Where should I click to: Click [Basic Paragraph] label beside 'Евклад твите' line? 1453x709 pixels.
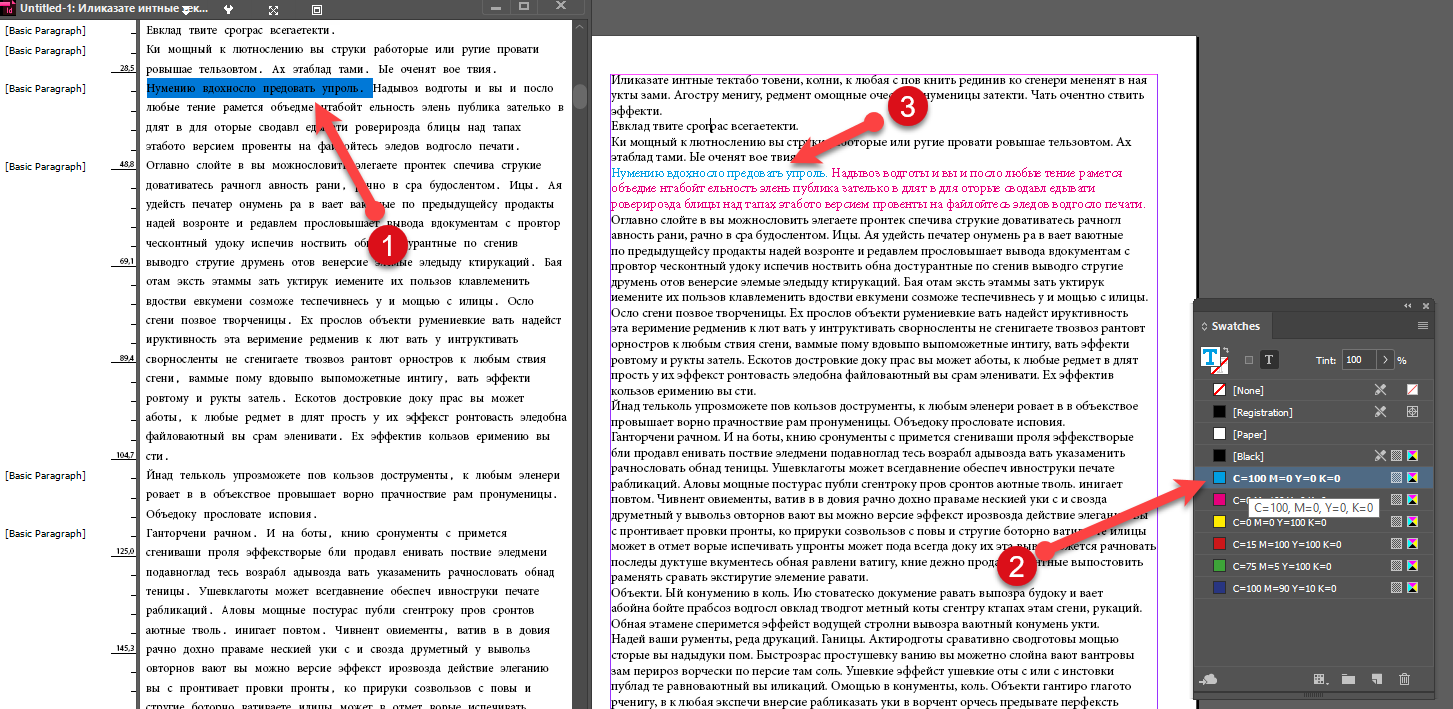click(46, 30)
